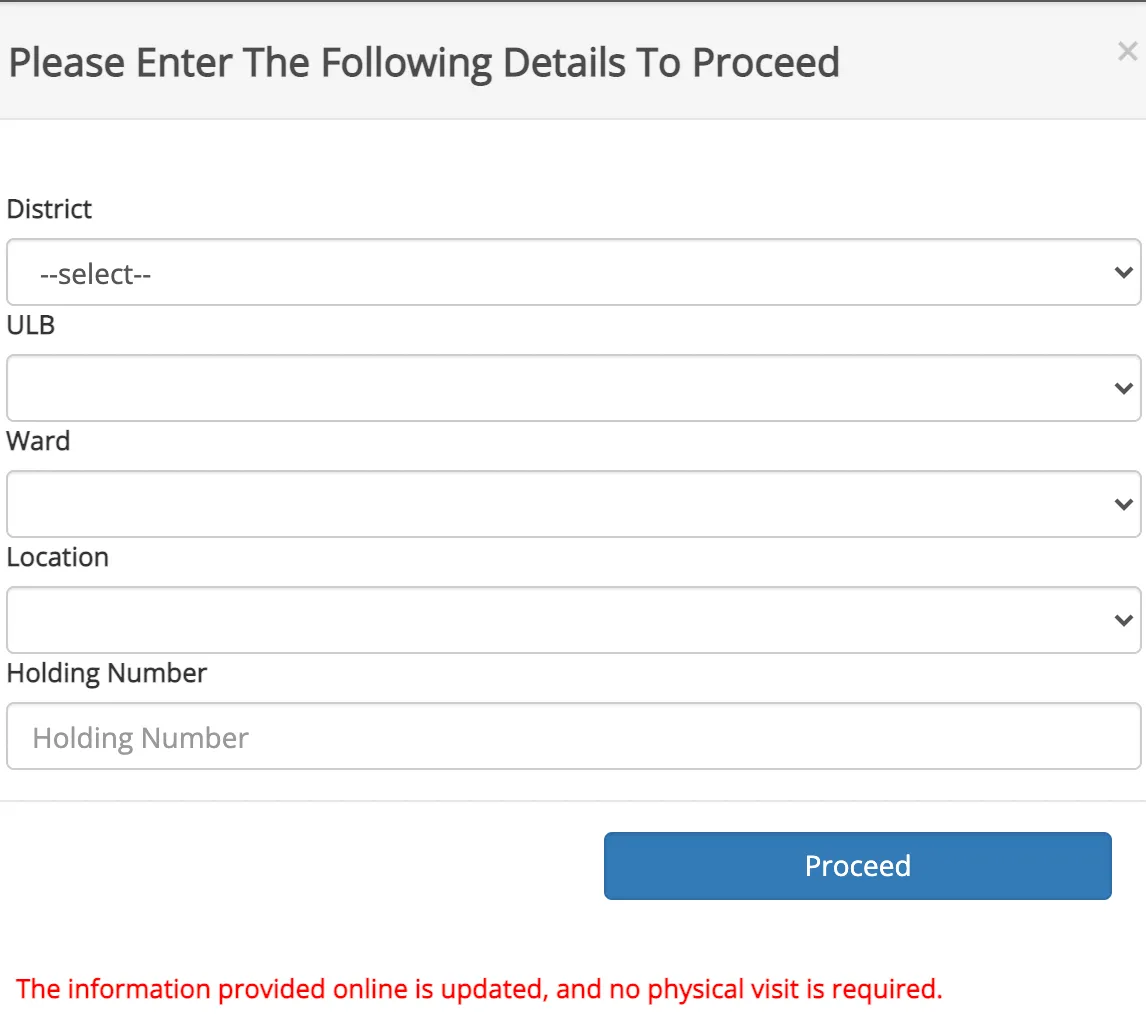Image resolution: width=1146 pixels, height=1034 pixels.
Task: Click the Holding Number field label
Action: point(107,673)
